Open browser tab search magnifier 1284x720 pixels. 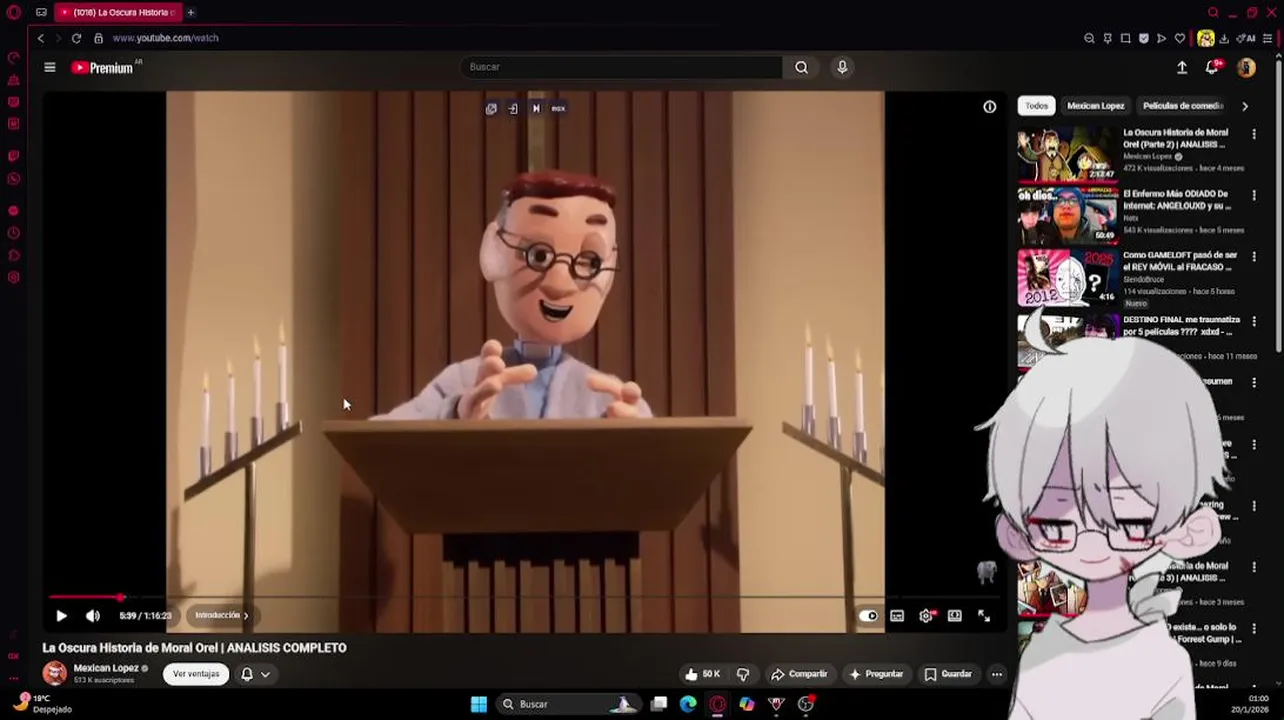click(1213, 12)
